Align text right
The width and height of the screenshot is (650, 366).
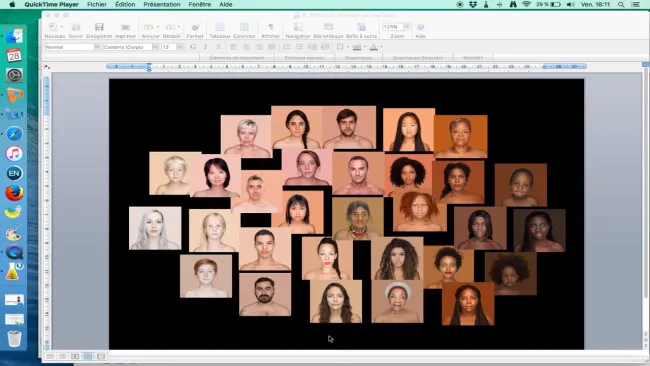[259, 47]
